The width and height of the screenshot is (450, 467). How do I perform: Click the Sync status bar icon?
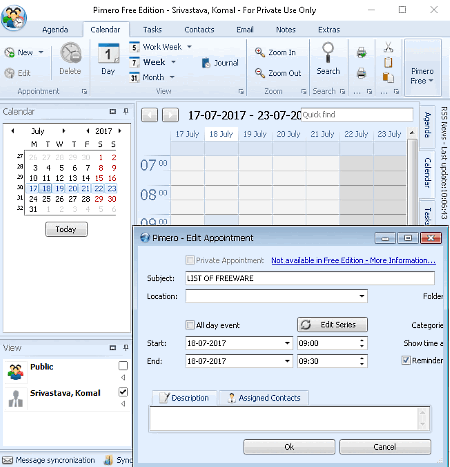pyautogui.click(x=108, y=460)
